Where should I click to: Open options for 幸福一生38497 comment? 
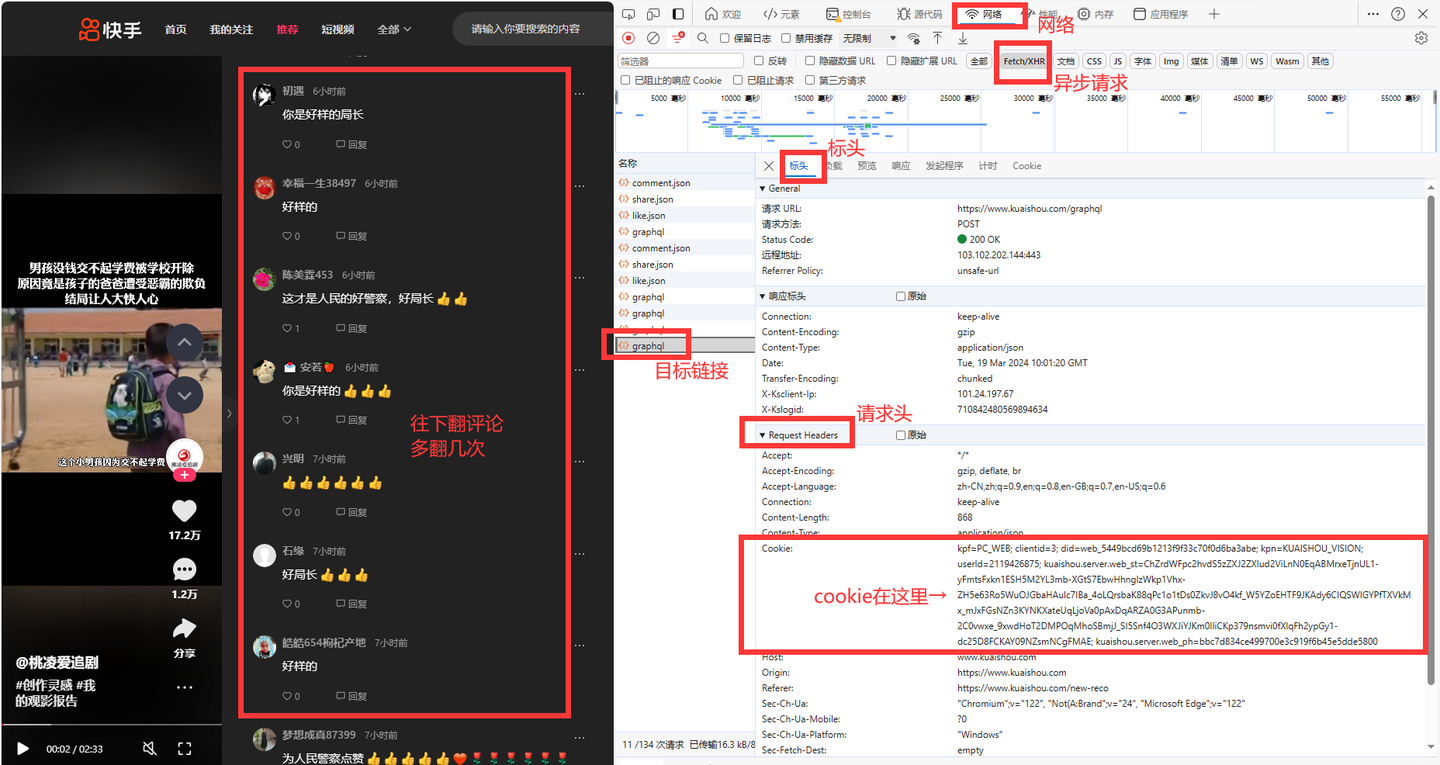(579, 185)
